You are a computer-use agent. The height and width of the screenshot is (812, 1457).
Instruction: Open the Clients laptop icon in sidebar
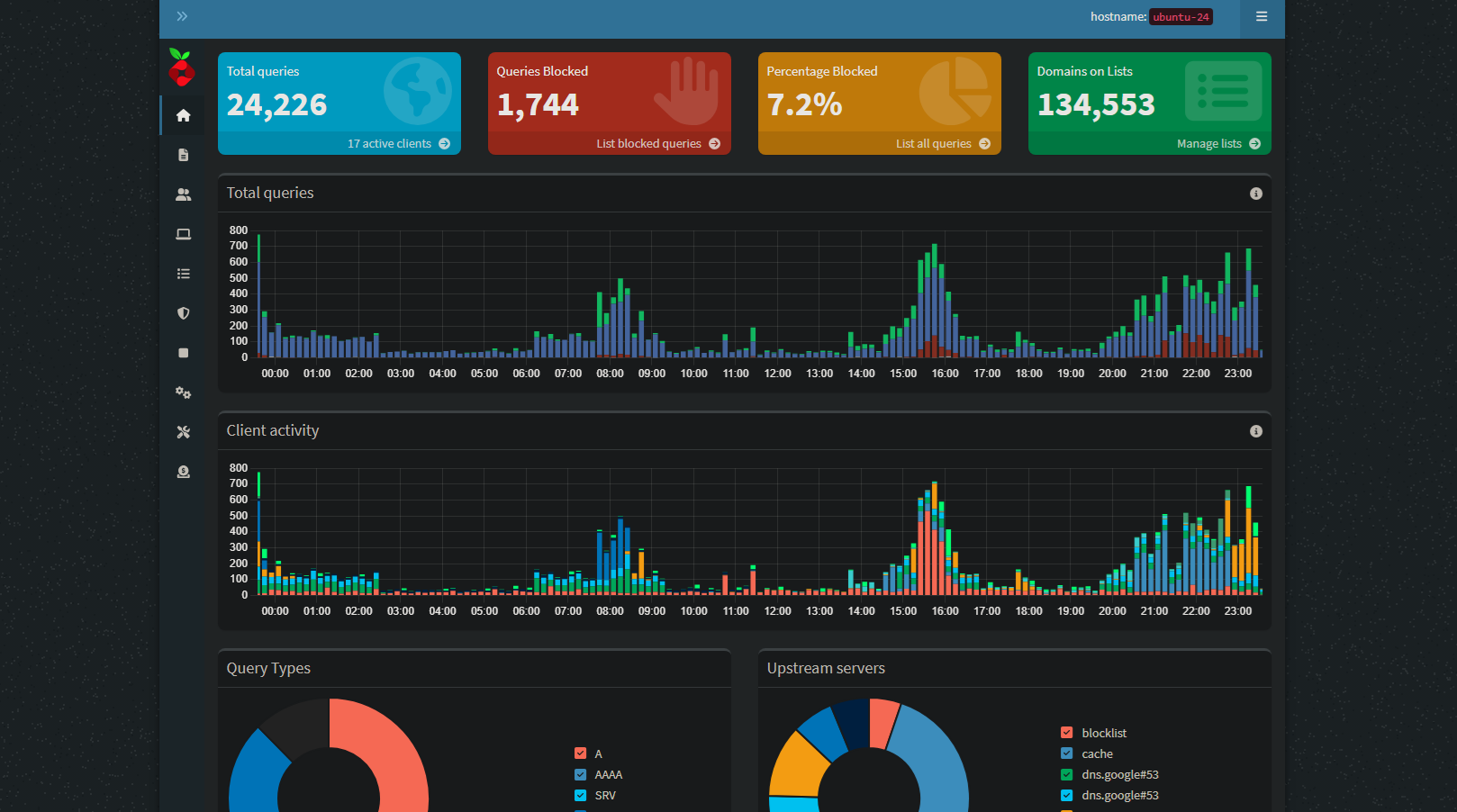pyautogui.click(x=183, y=234)
